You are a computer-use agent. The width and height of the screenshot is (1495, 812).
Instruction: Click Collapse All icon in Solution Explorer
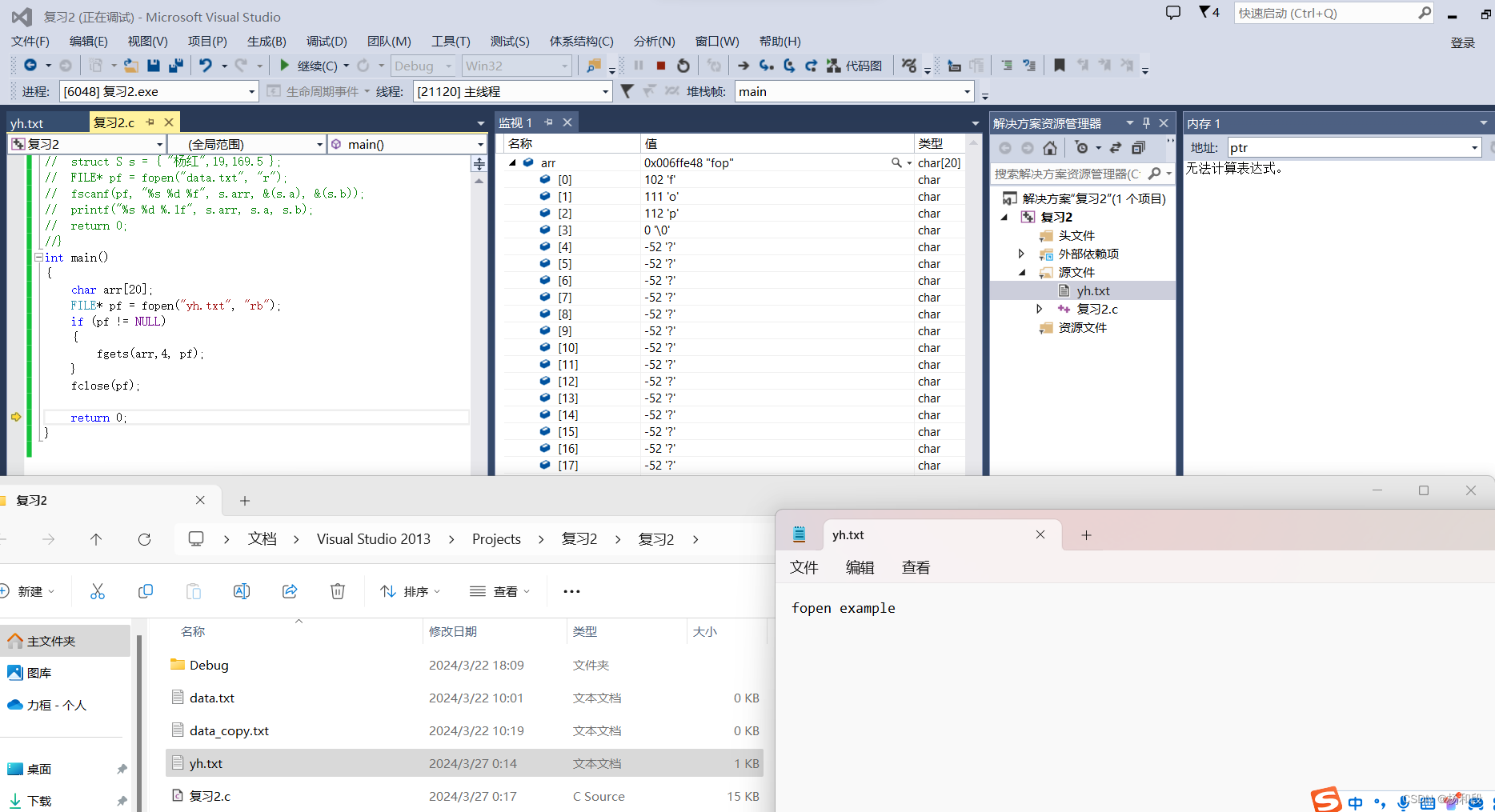(x=1138, y=147)
